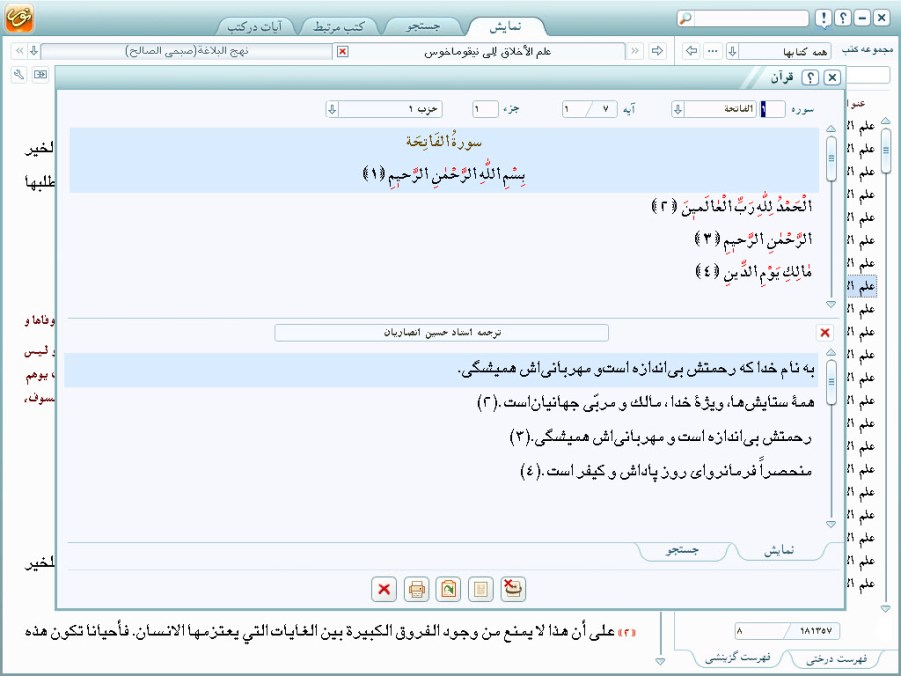The width and height of the screenshot is (901, 676).
Task: Switch to نهج البلاغة (صبحي الصالح) tab
Action: pos(187,51)
